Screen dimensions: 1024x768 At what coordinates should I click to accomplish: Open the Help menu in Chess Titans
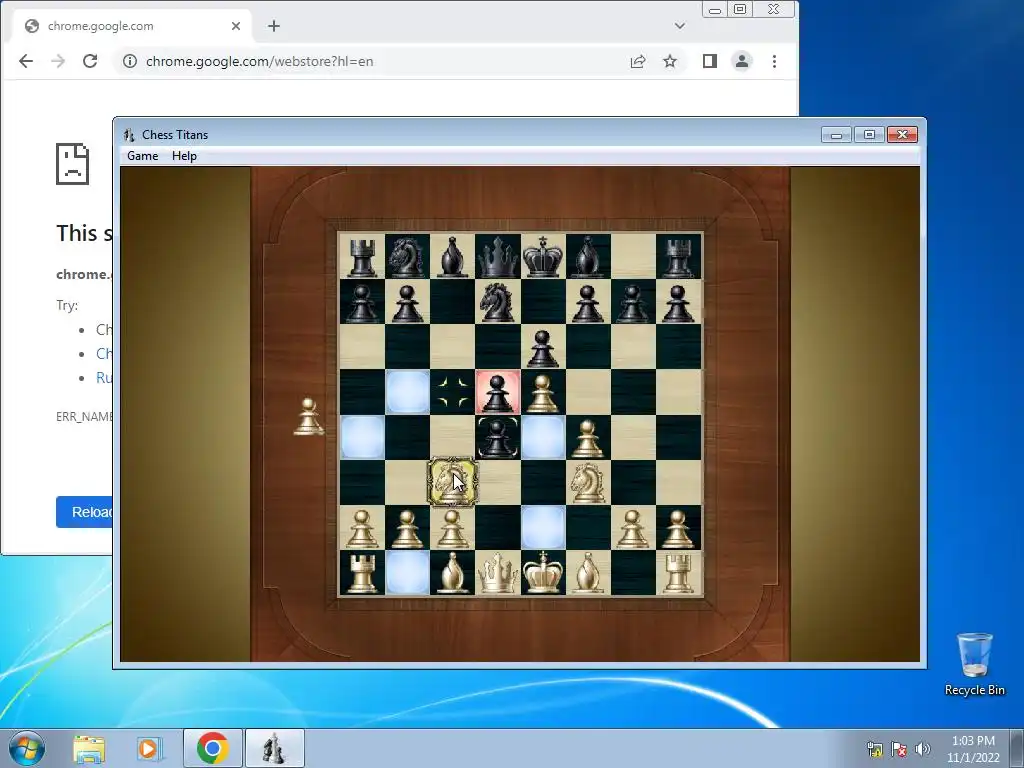coord(184,155)
